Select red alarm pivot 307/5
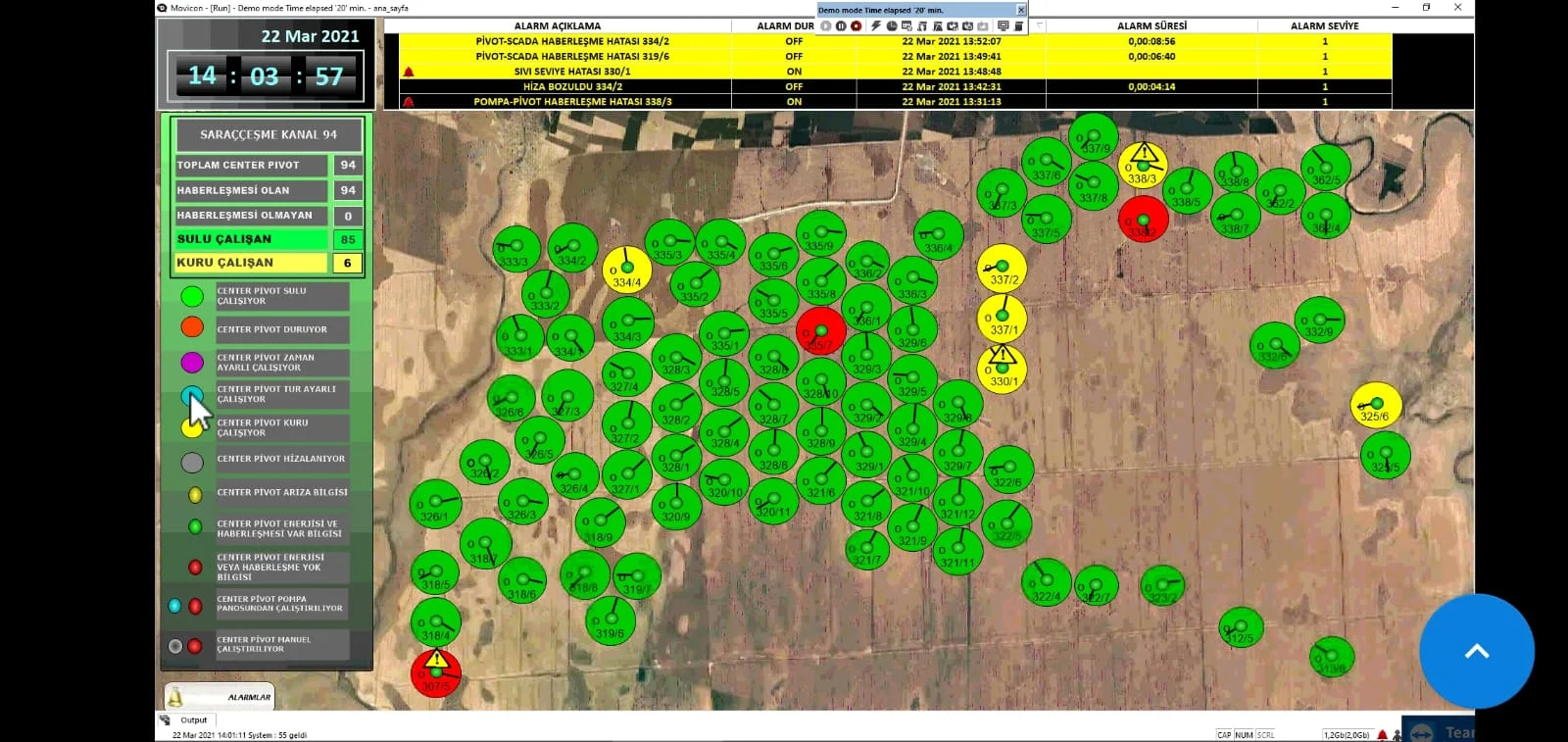This screenshot has width=1568, height=742. coord(435,672)
